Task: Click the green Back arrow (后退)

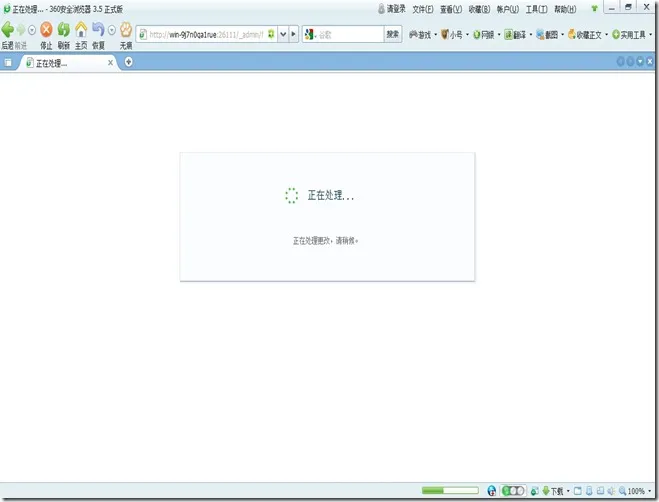Action: [8, 29]
